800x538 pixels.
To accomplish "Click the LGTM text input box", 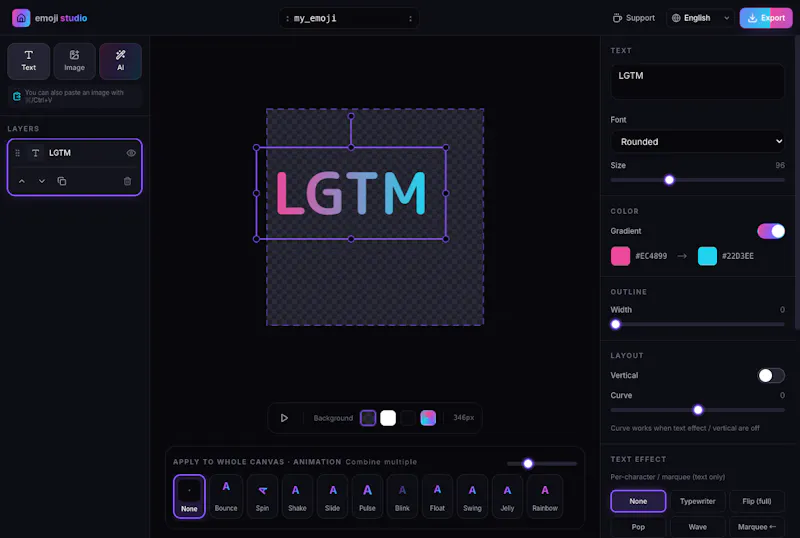I will (x=697, y=82).
